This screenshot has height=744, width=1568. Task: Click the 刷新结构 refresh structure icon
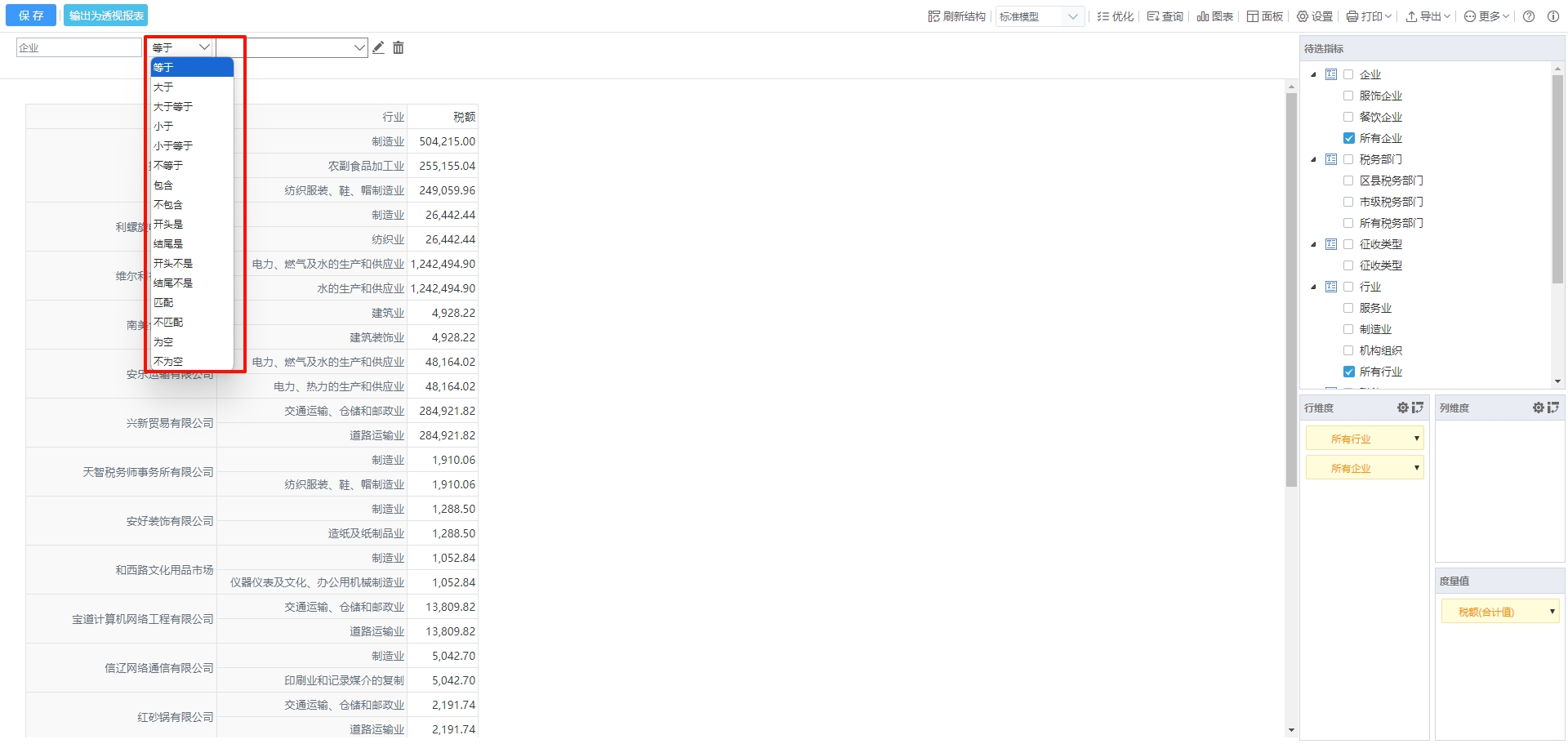tap(933, 16)
